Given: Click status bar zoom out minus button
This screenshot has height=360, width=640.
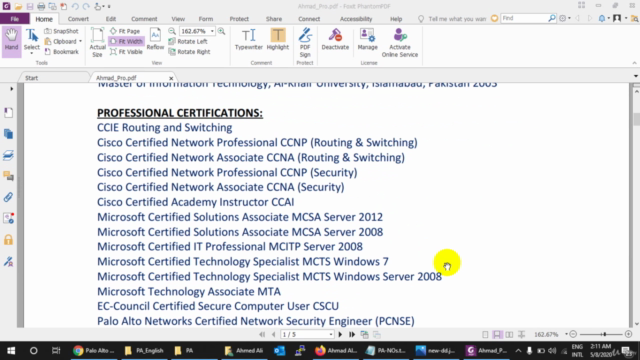Looking at the screenshot, I should pyautogui.click(x=573, y=334).
